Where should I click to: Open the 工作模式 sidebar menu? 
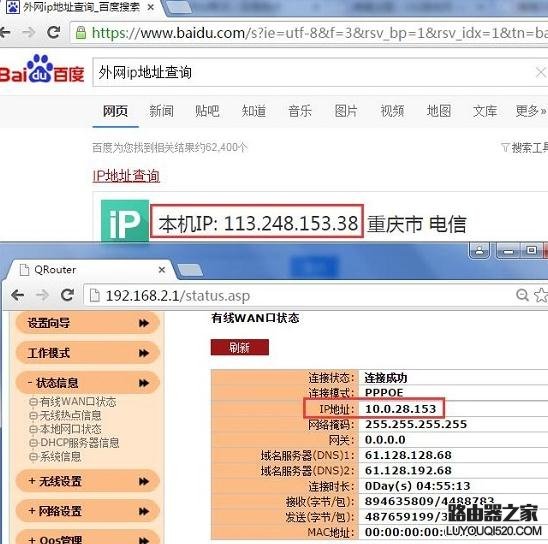(88, 353)
